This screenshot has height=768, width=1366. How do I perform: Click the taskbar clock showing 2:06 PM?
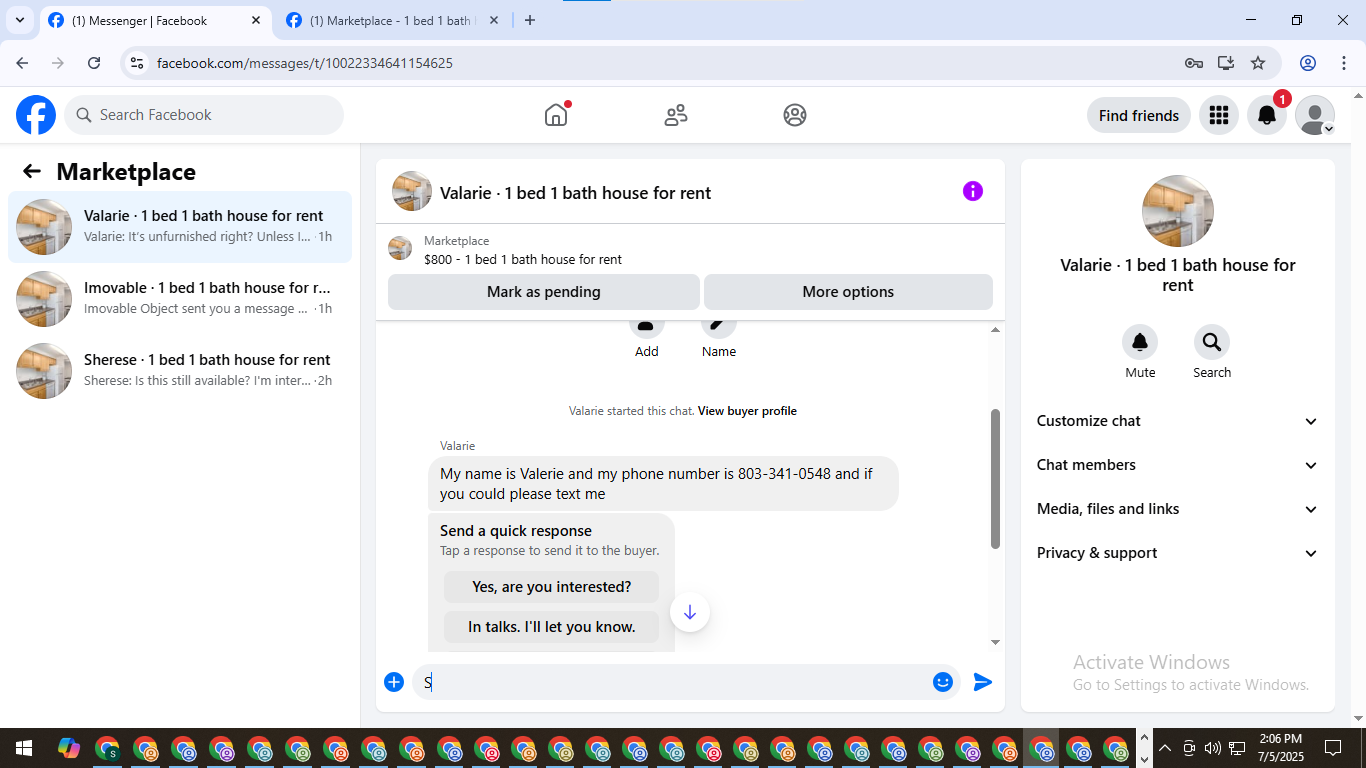point(1280,748)
